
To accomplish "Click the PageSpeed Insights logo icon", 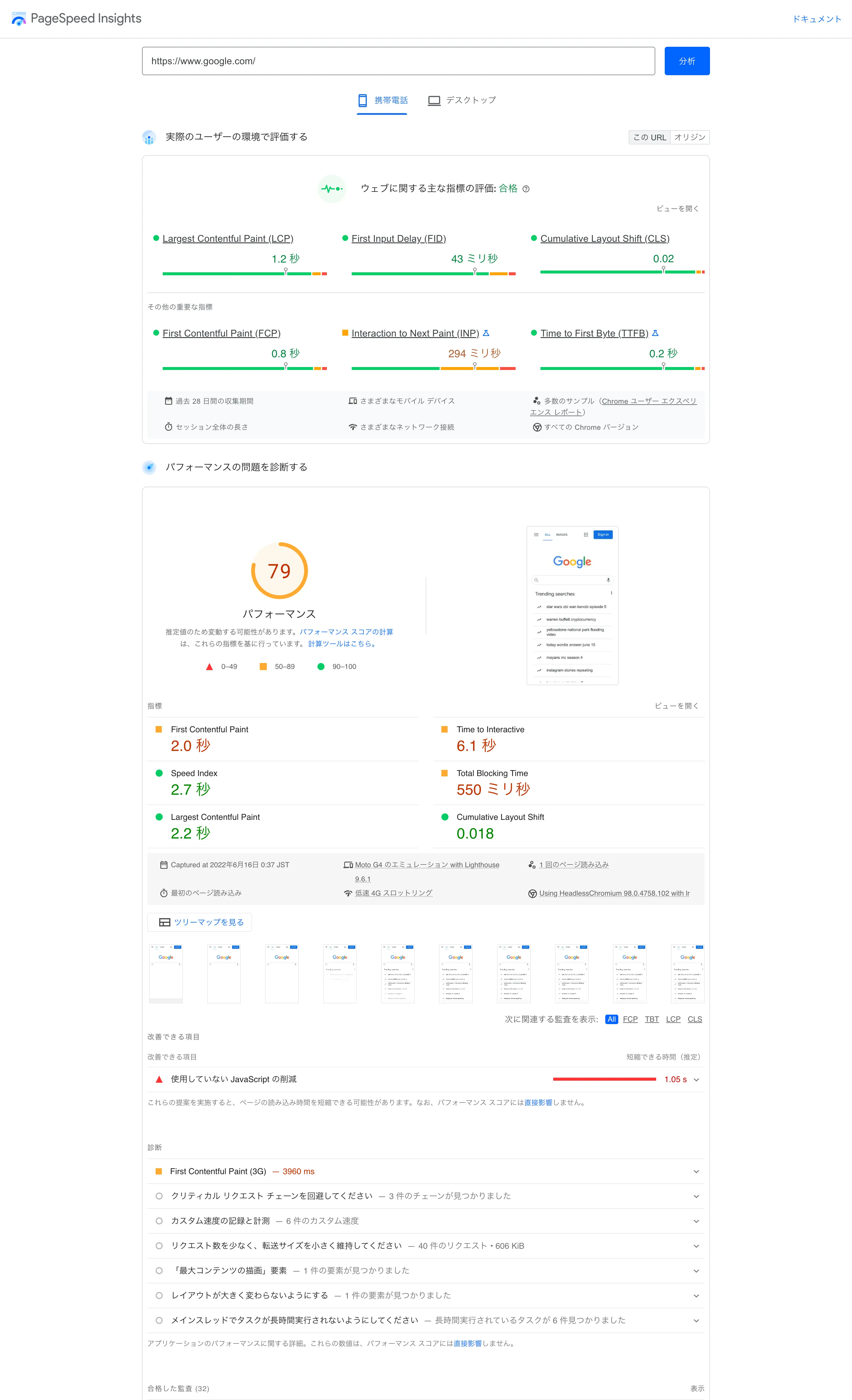I will pos(19,19).
